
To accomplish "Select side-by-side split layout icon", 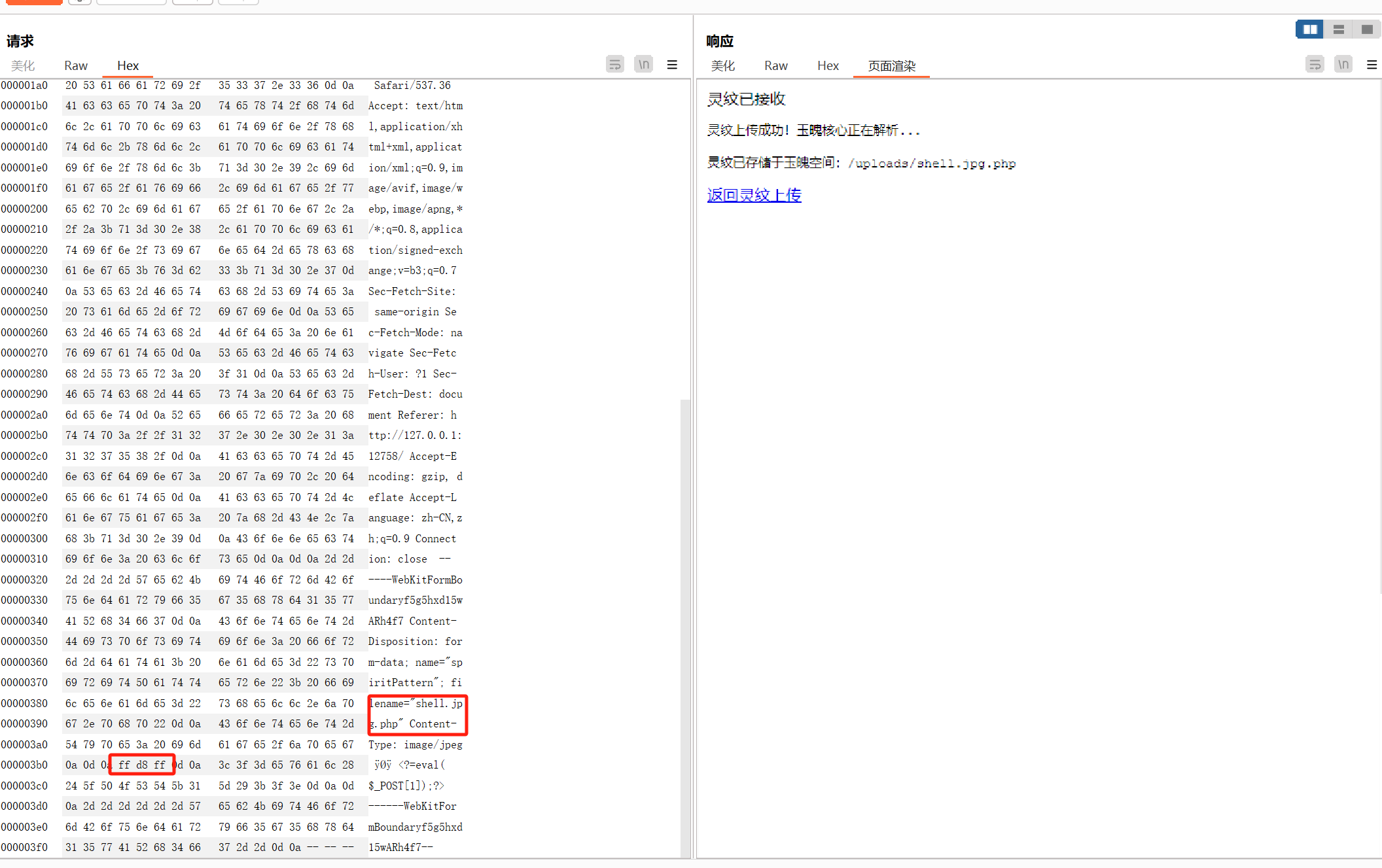I will coord(1309,29).
